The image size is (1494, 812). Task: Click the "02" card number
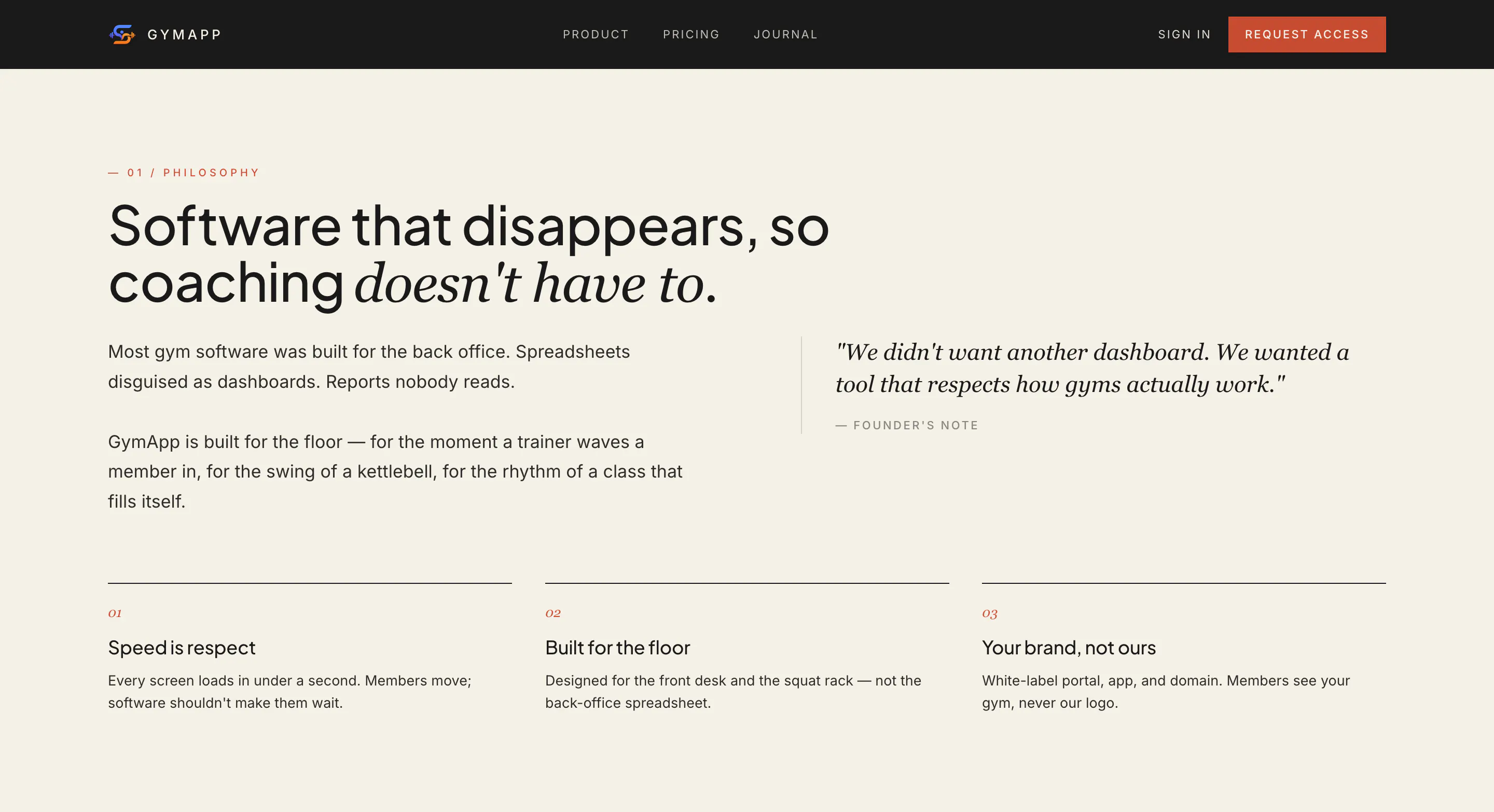552,612
